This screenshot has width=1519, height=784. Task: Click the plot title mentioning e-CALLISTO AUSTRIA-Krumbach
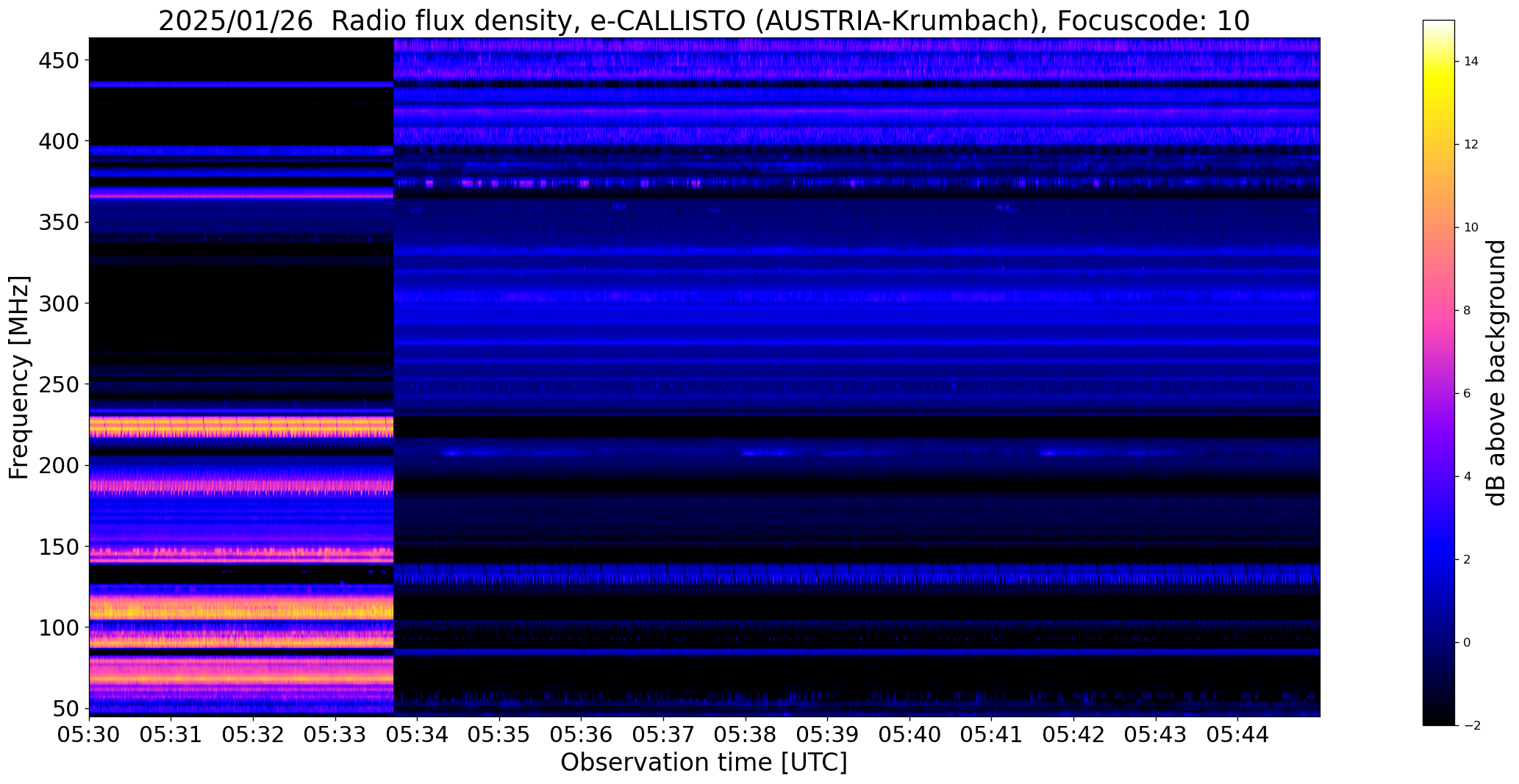click(x=704, y=21)
